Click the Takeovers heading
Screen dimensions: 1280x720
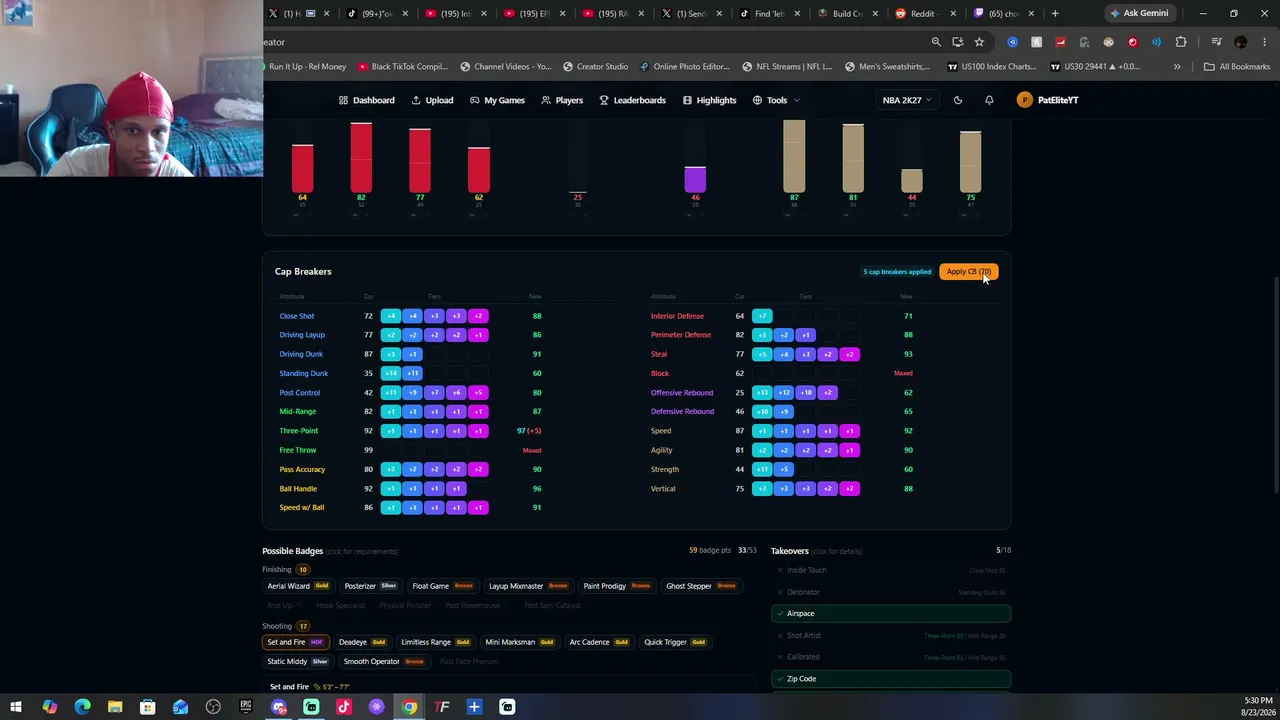pyautogui.click(x=789, y=551)
